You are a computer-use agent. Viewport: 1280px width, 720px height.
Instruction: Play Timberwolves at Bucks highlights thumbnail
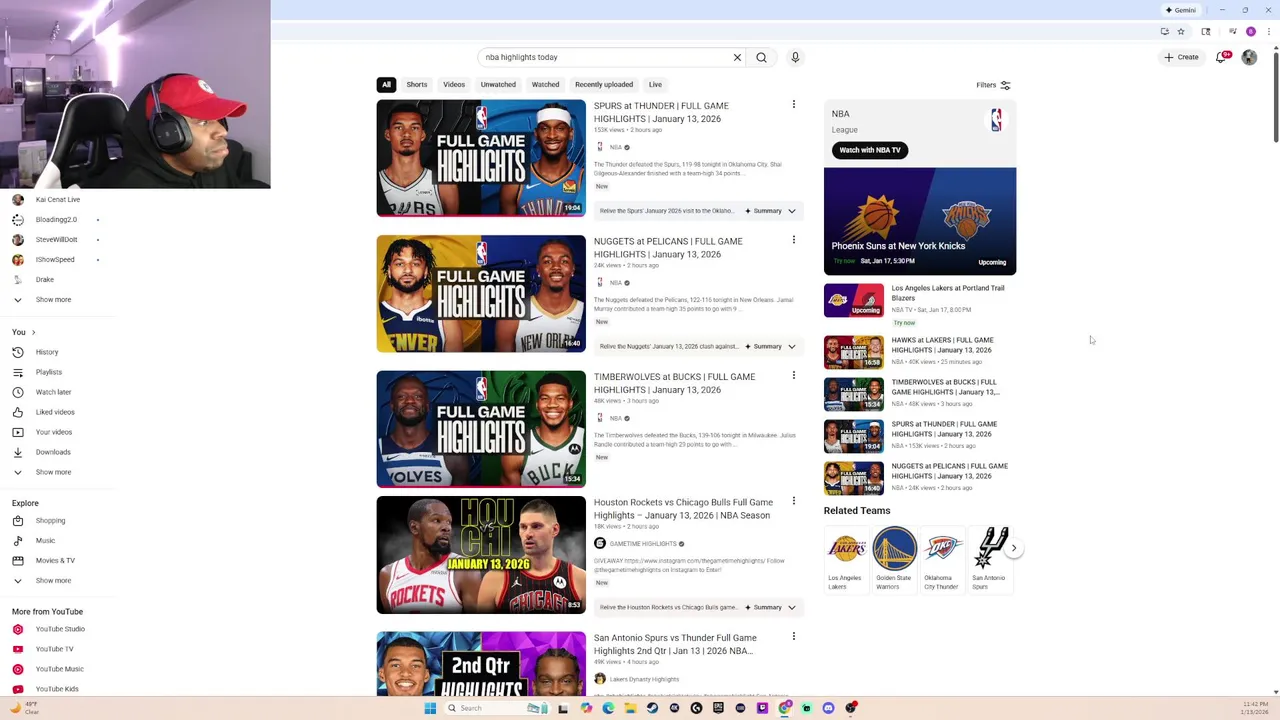pyautogui.click(x=481, y=429)
